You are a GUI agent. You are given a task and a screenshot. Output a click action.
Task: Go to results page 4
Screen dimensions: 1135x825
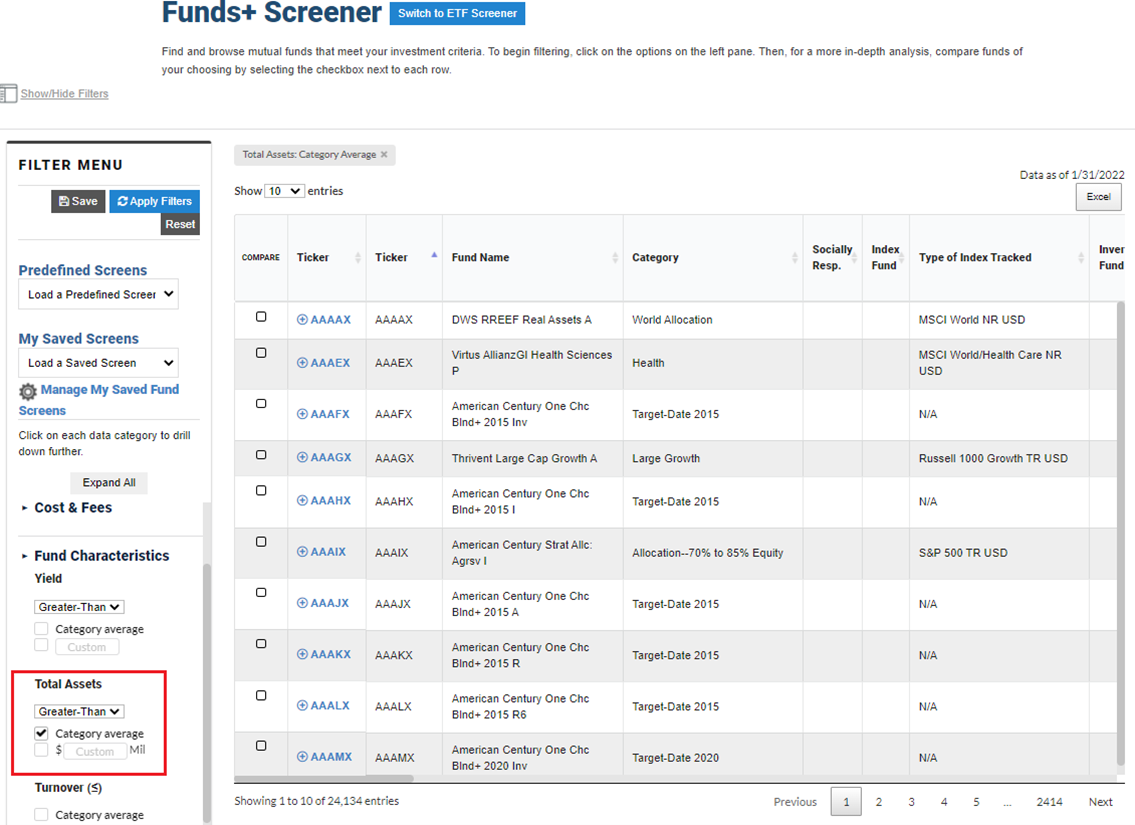[x=944, y=802]
